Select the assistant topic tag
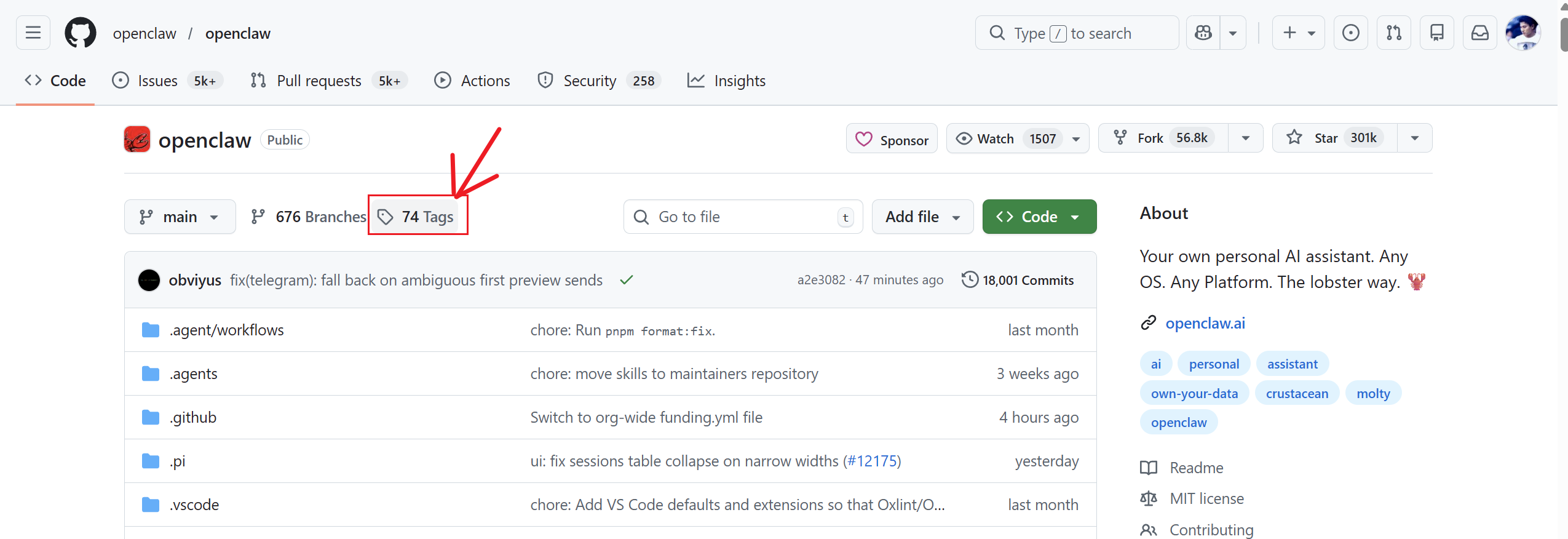Image resolution: width=1568 pixels, height=539 pixels. click(x=1293, y=364)
